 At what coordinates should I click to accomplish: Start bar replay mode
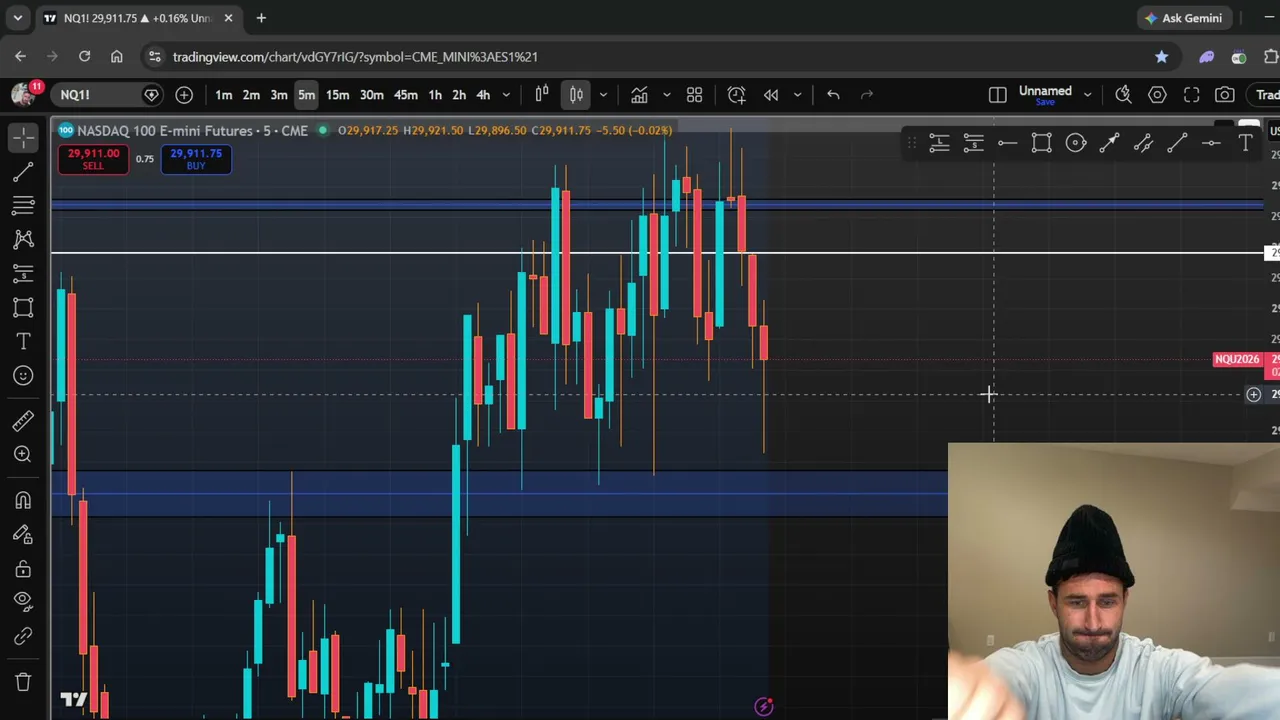[771, 95]
